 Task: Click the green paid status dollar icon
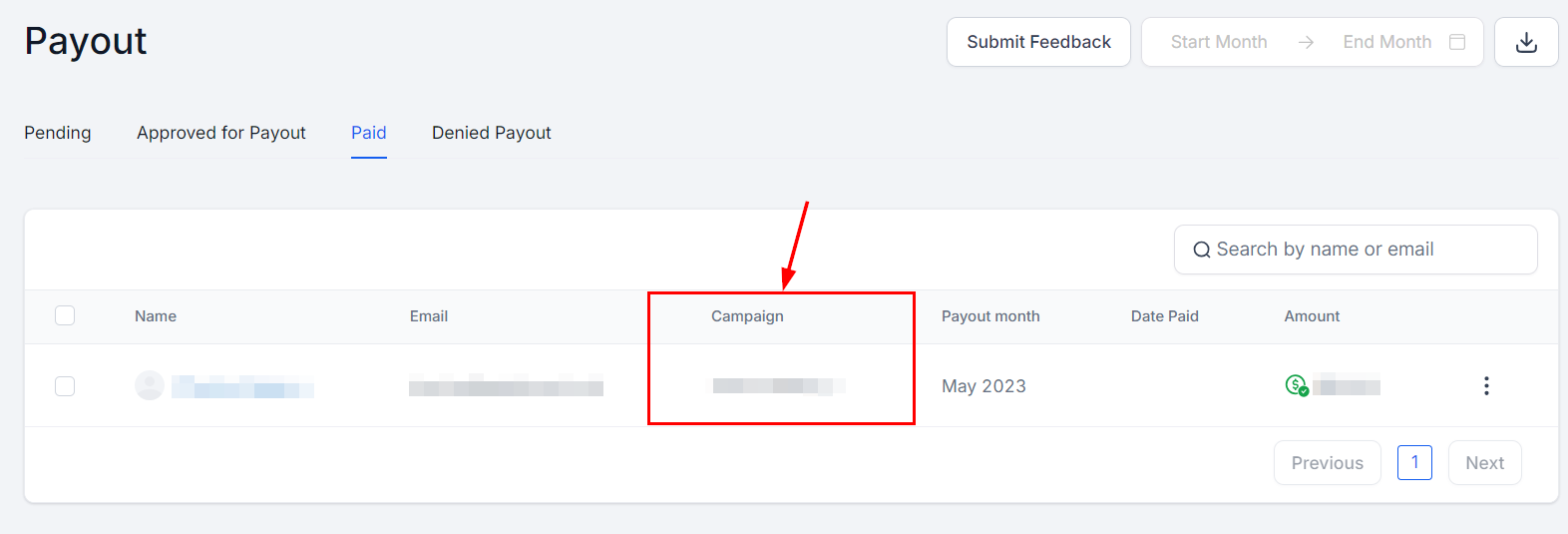pyautogui.click(x=1296, y=385)
